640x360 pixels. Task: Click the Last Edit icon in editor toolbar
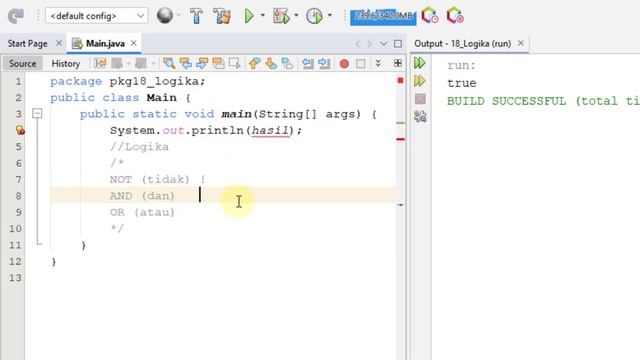pos(100,63)
